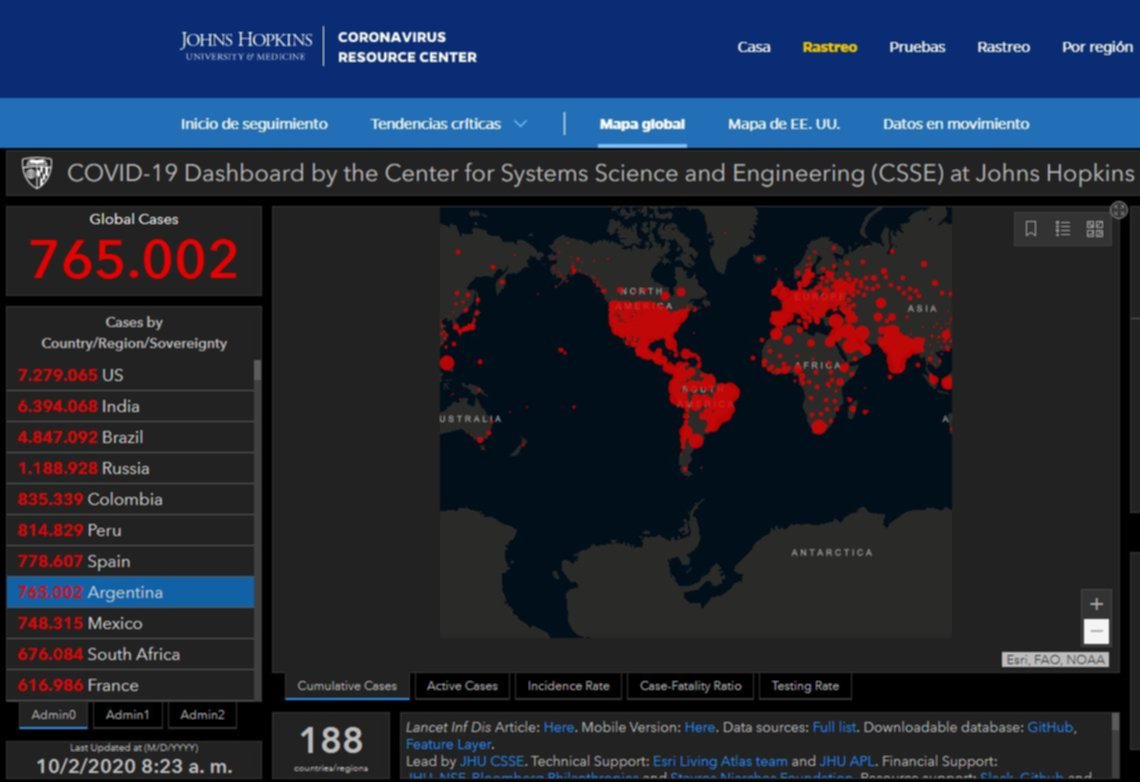Open the JHU APL link
Viewport: 1140px width, 782px height.
point(846,761)
